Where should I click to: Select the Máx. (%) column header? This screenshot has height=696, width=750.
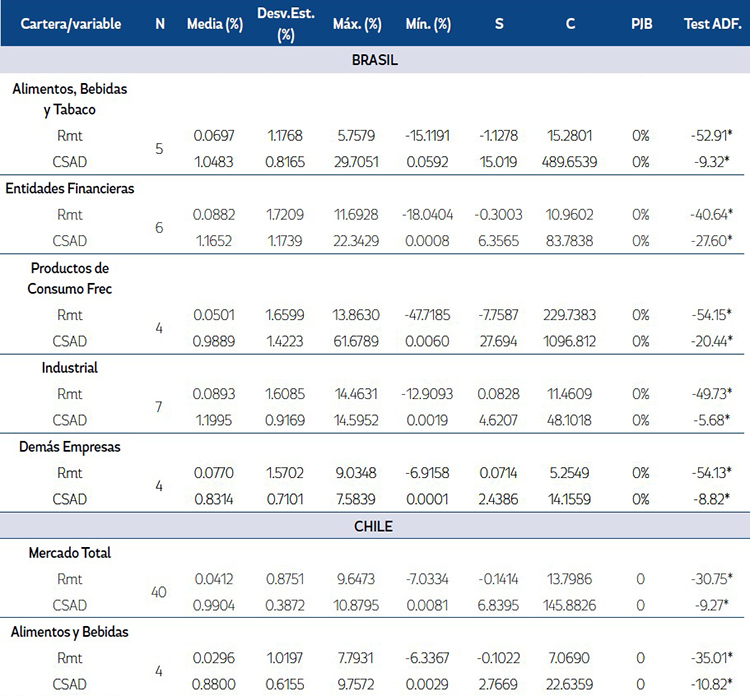[358, 23]
